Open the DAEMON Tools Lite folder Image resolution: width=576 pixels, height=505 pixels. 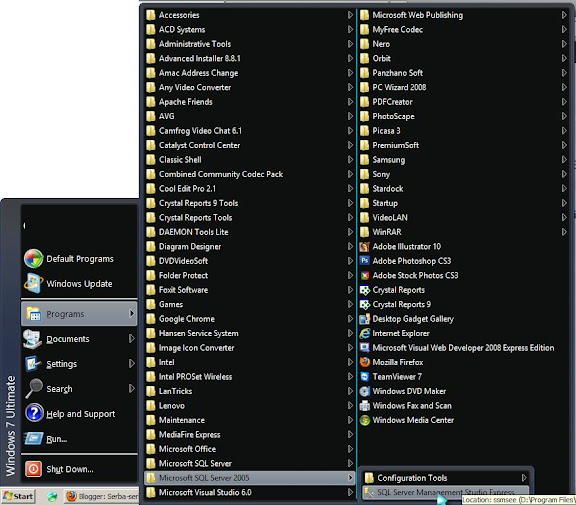[x=249, y=232]
